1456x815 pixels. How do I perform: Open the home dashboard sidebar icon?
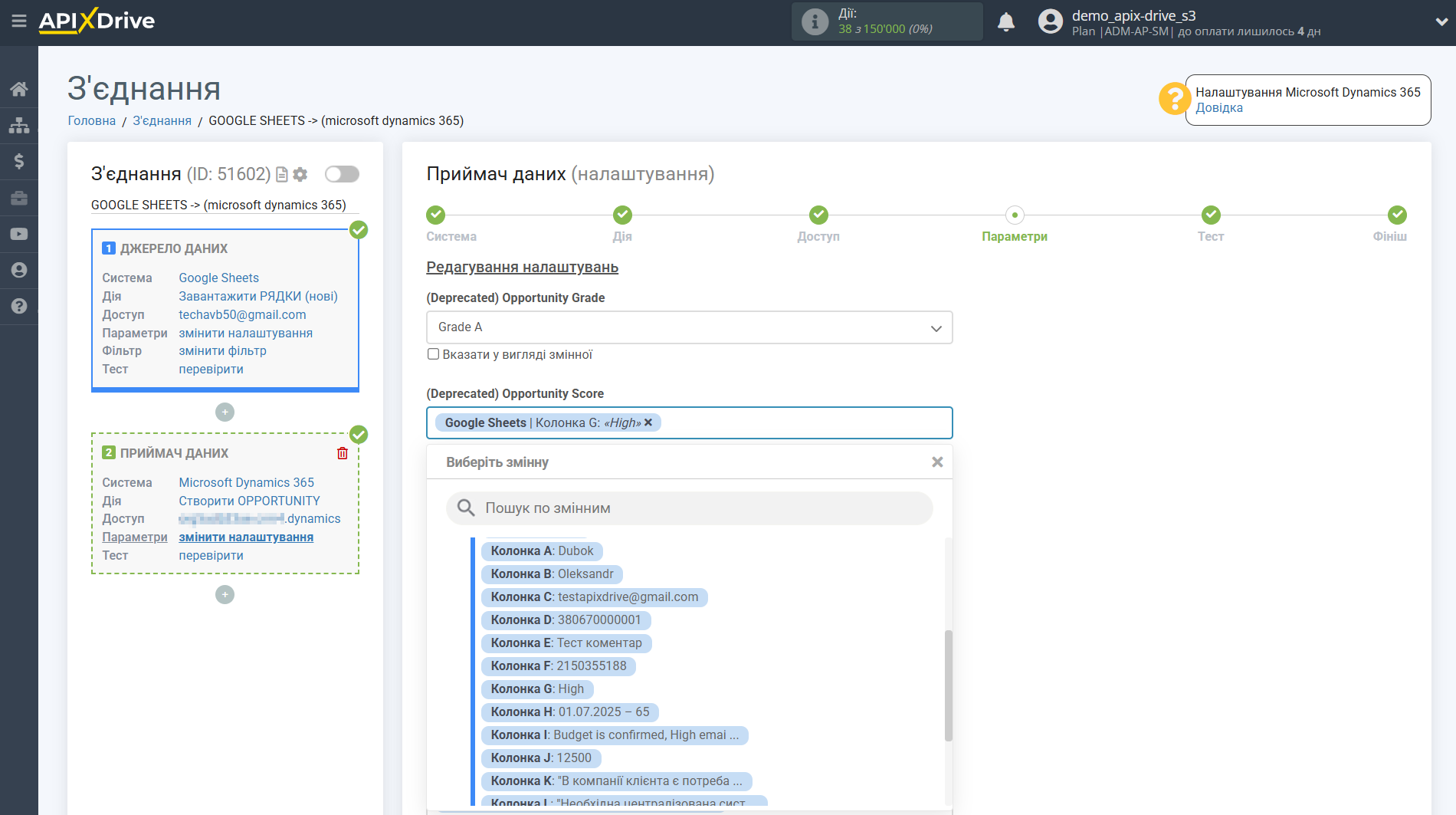19,89
